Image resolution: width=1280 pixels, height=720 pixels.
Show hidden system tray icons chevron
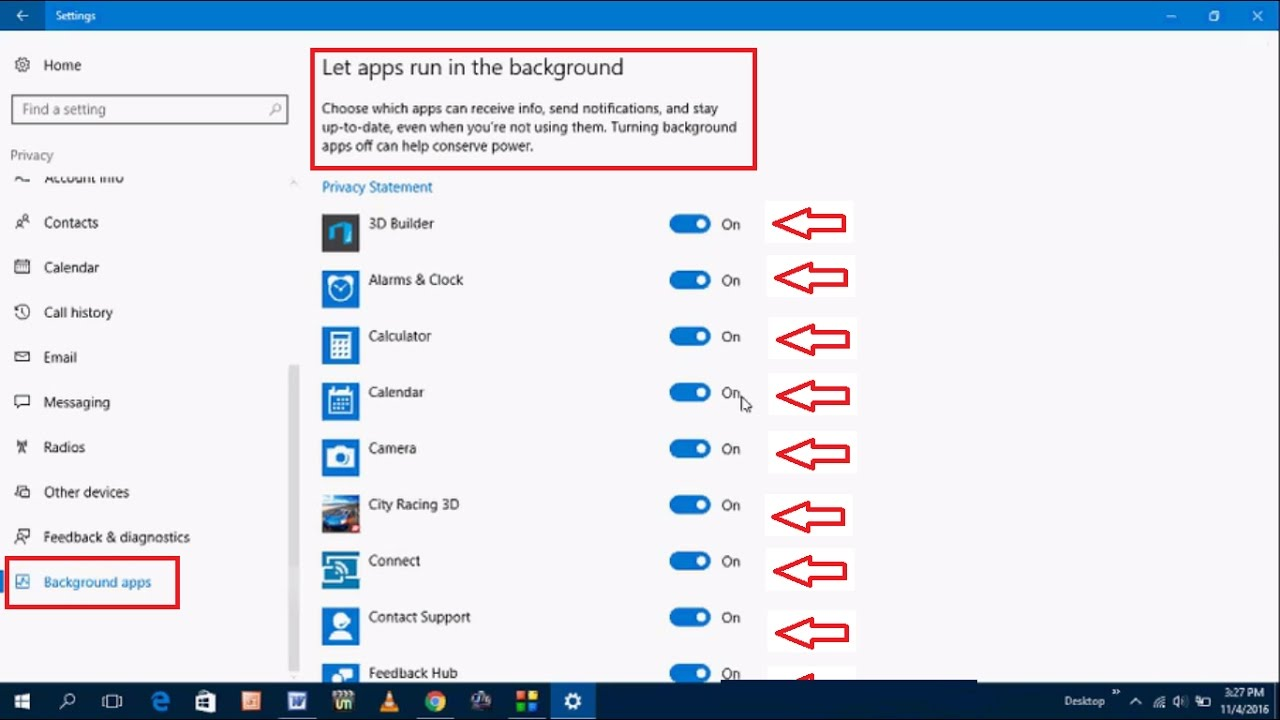1137,701
